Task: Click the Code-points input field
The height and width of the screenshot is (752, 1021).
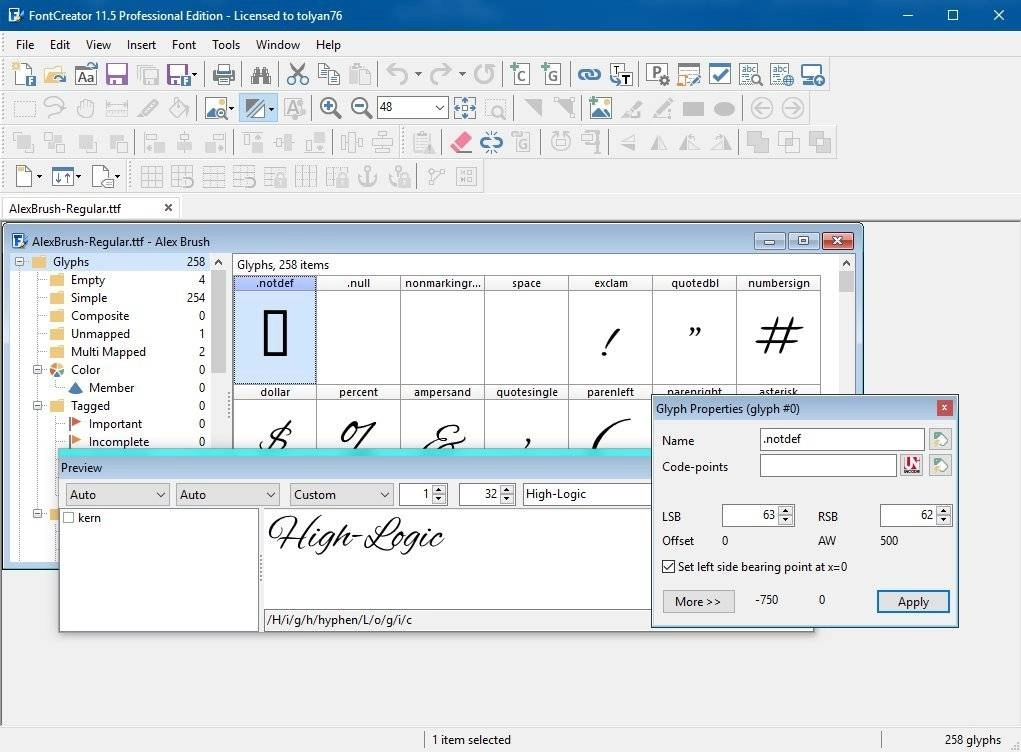Action: tap(828, 466)
